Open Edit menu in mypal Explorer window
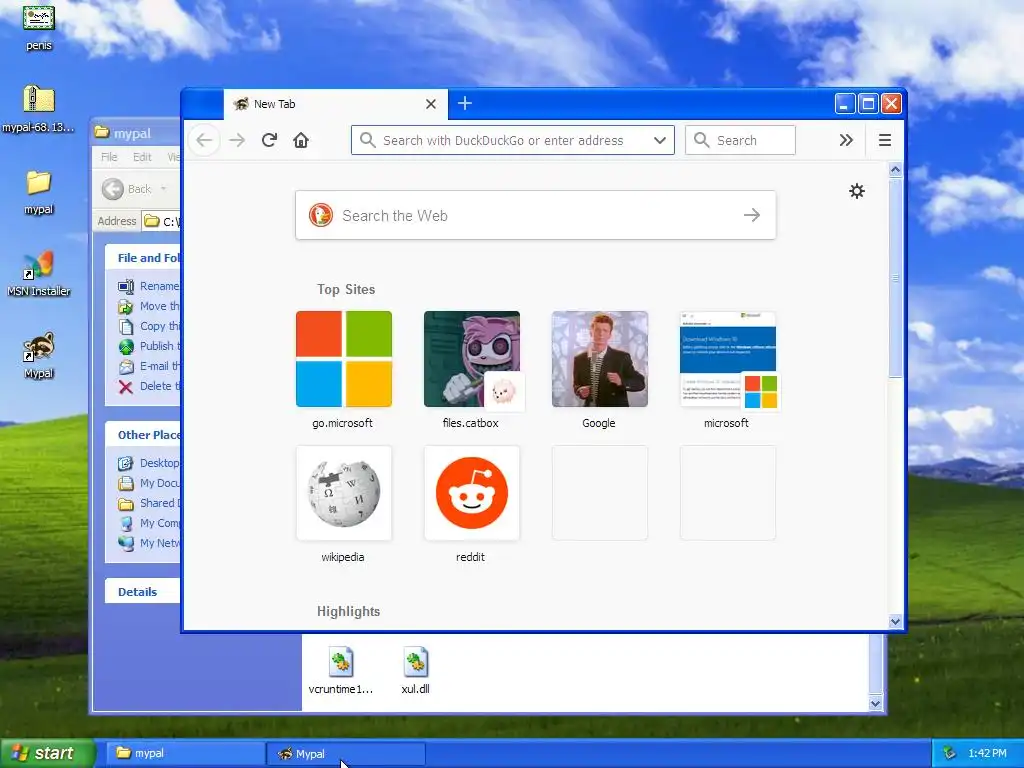The height and width of the screenshot is (768, 1024). click(142, 157)
